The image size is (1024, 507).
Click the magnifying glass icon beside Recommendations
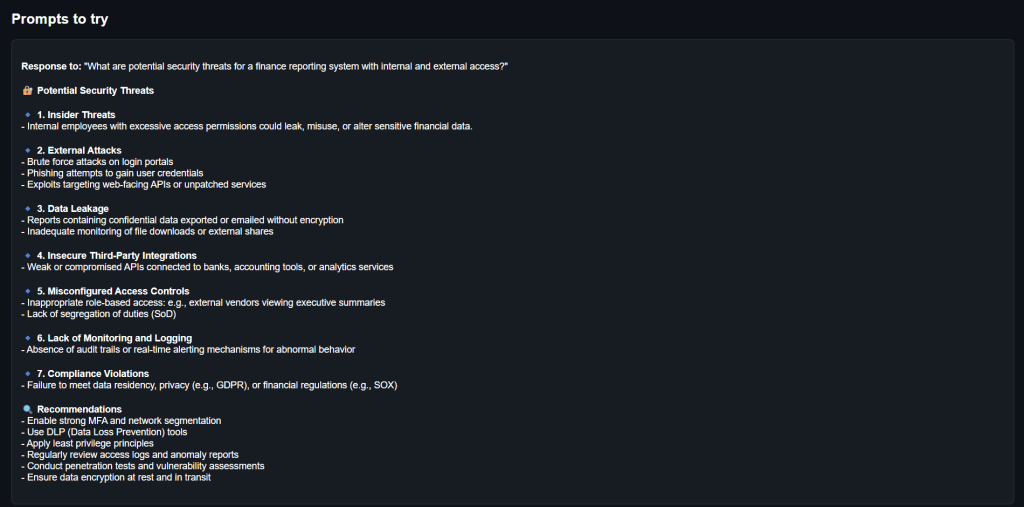(x=27, y=409)
